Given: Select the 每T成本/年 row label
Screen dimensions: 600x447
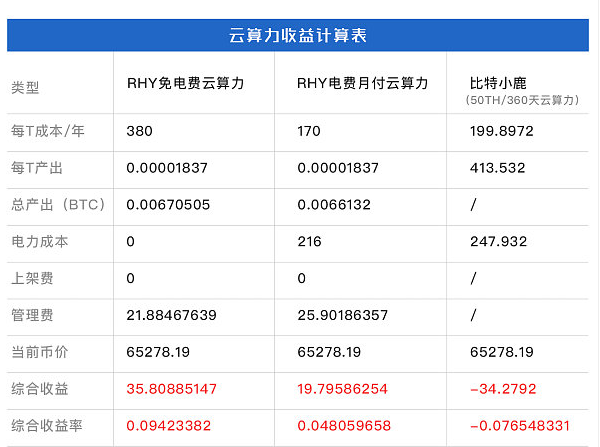Looking at the screenshot, I should 48,131.
